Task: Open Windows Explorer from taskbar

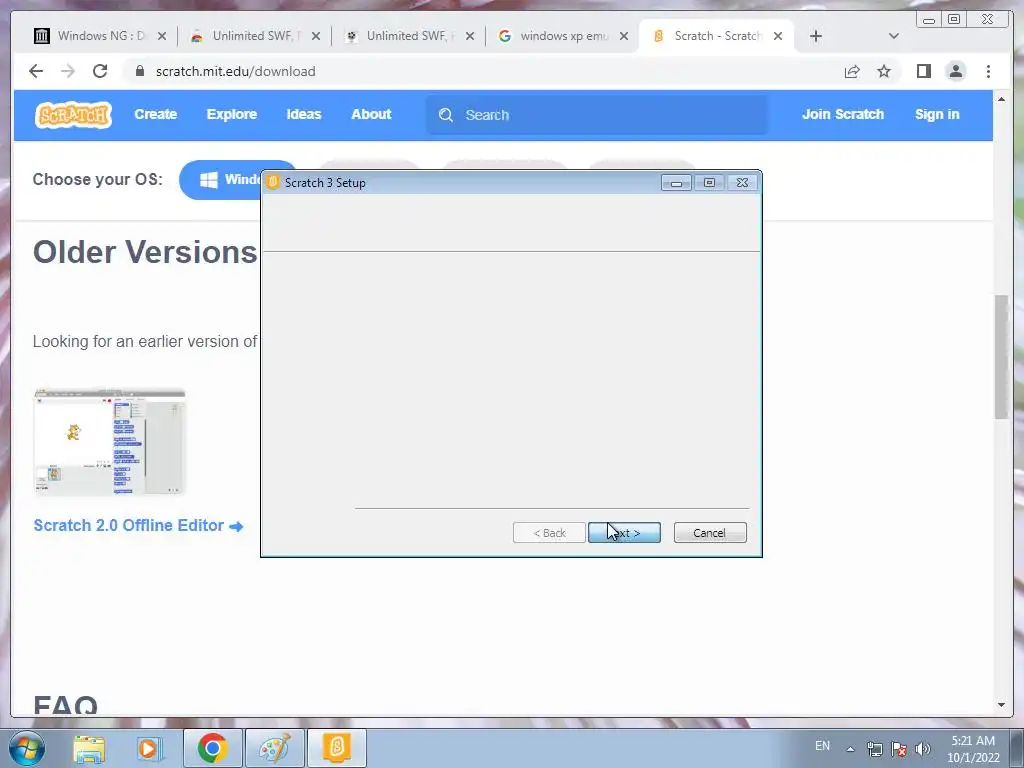Action: [89, 748]
